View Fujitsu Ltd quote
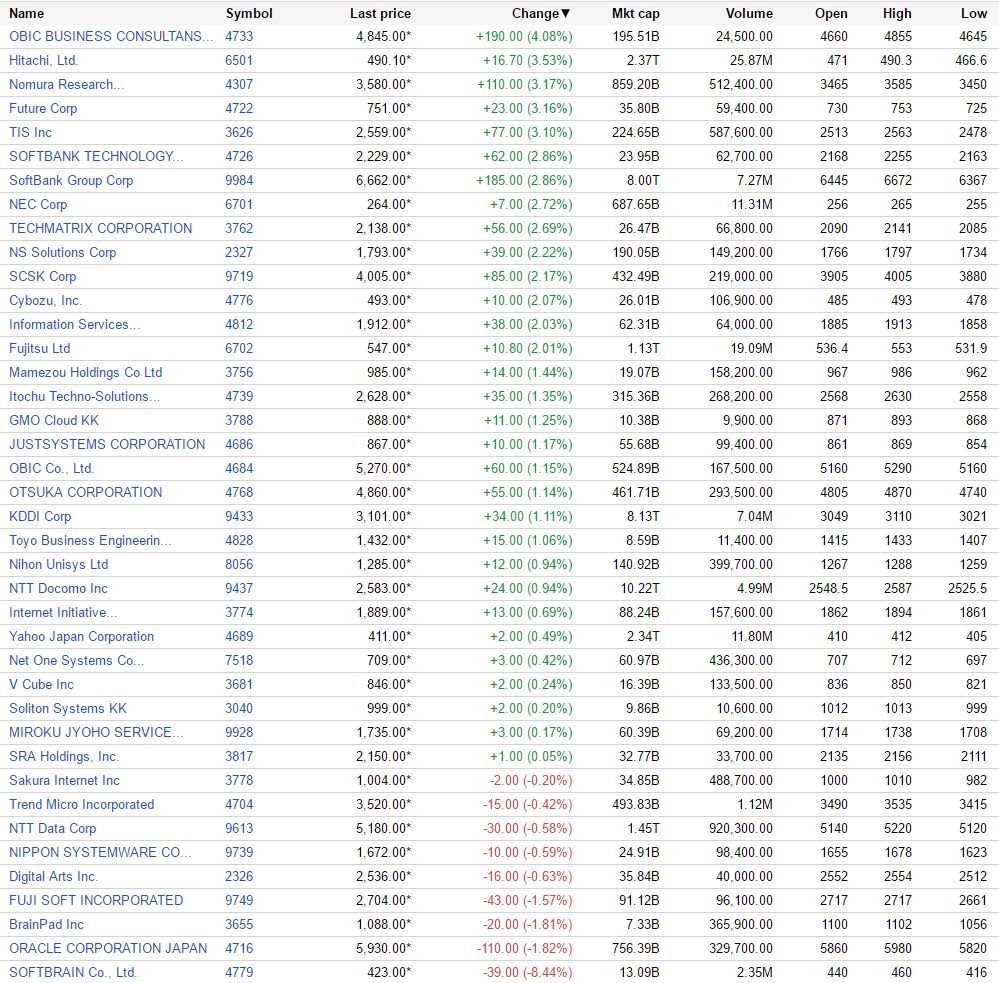 click(40, 348)
